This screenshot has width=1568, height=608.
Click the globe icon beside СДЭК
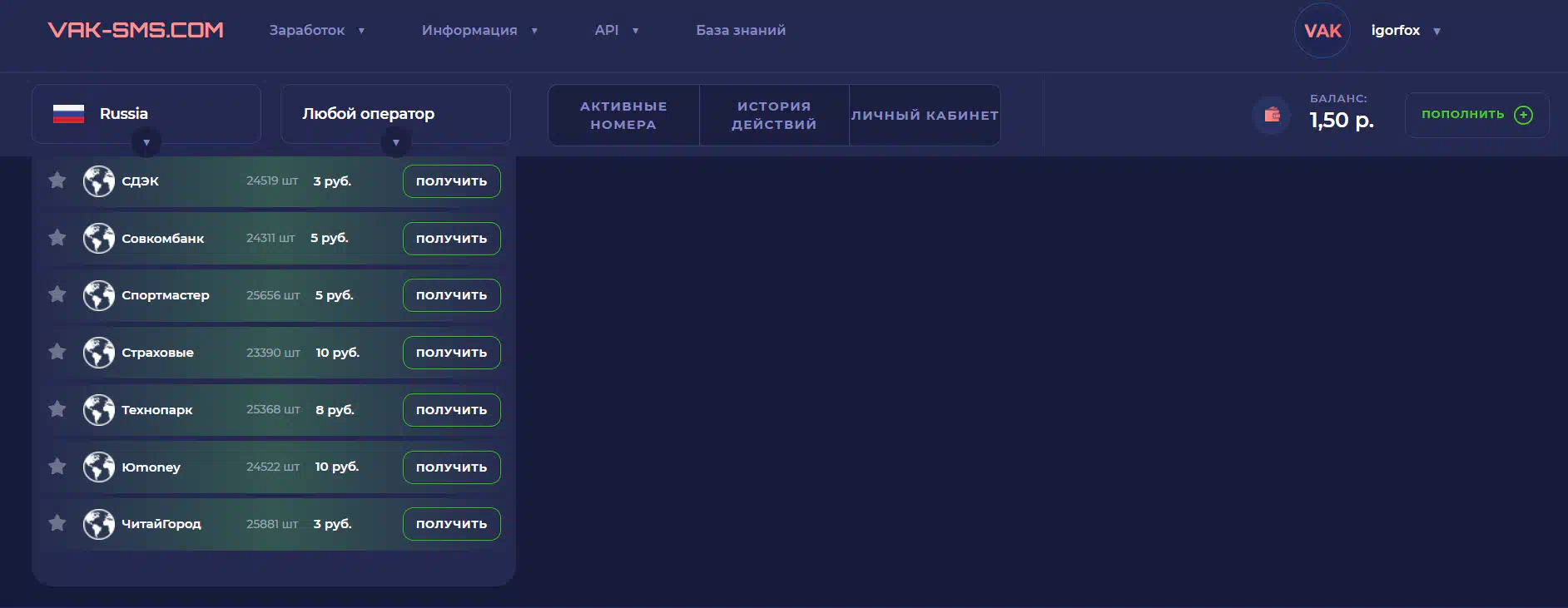99,181
